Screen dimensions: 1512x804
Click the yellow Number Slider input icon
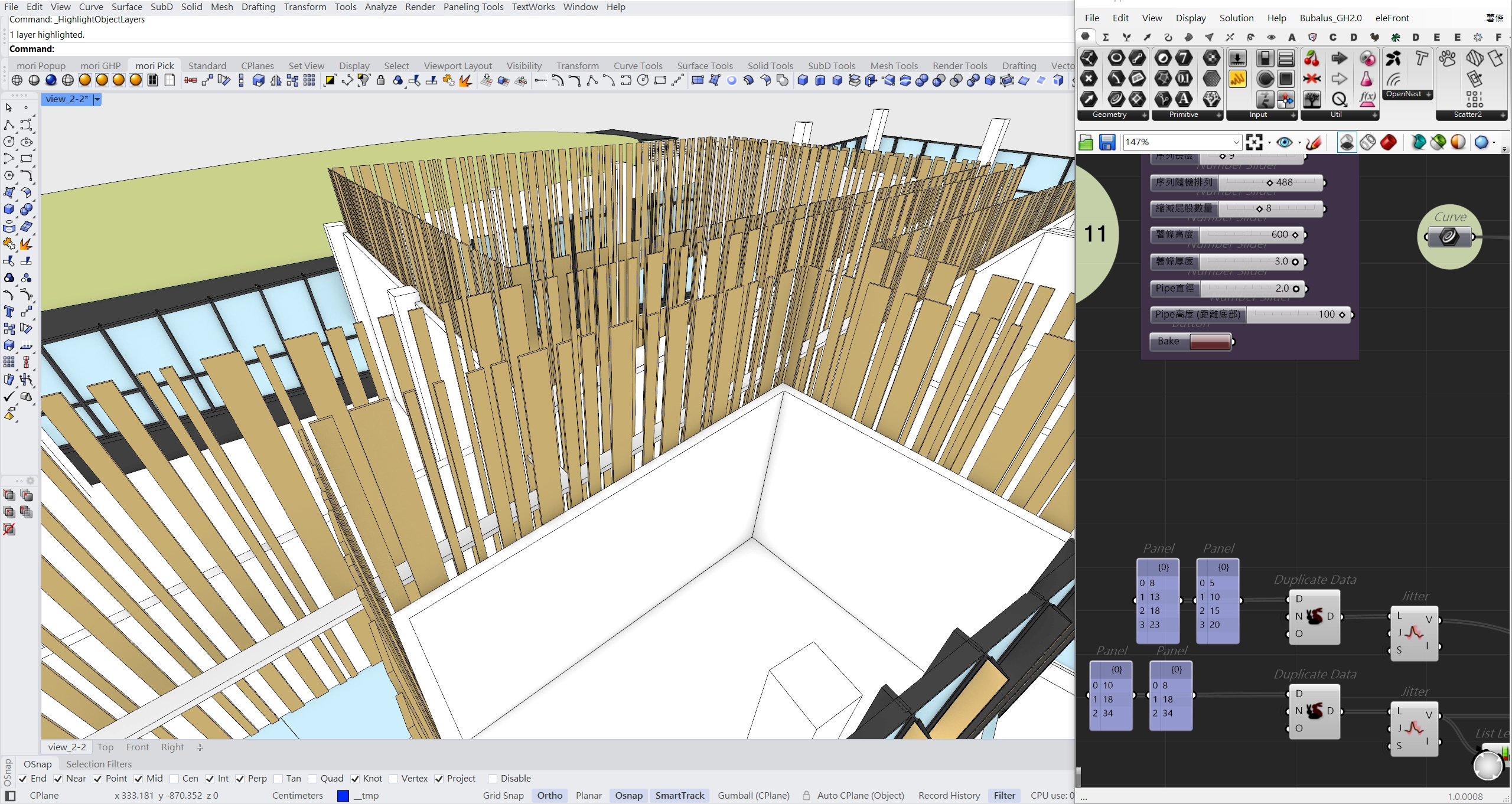1237,79
